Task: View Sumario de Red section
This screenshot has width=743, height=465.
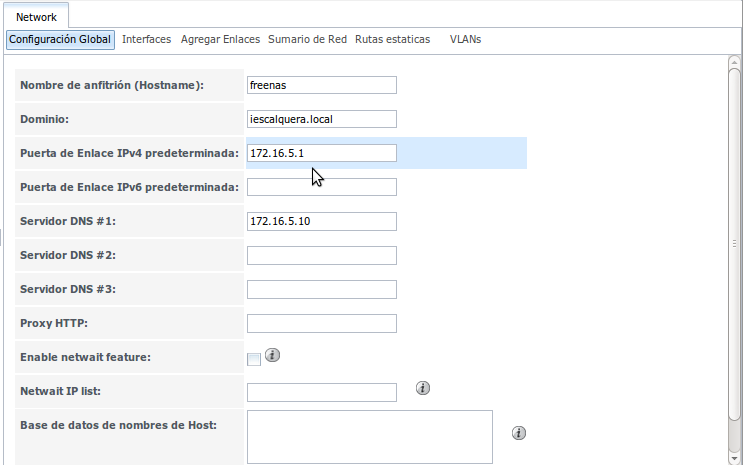Action: click(308, 39)
